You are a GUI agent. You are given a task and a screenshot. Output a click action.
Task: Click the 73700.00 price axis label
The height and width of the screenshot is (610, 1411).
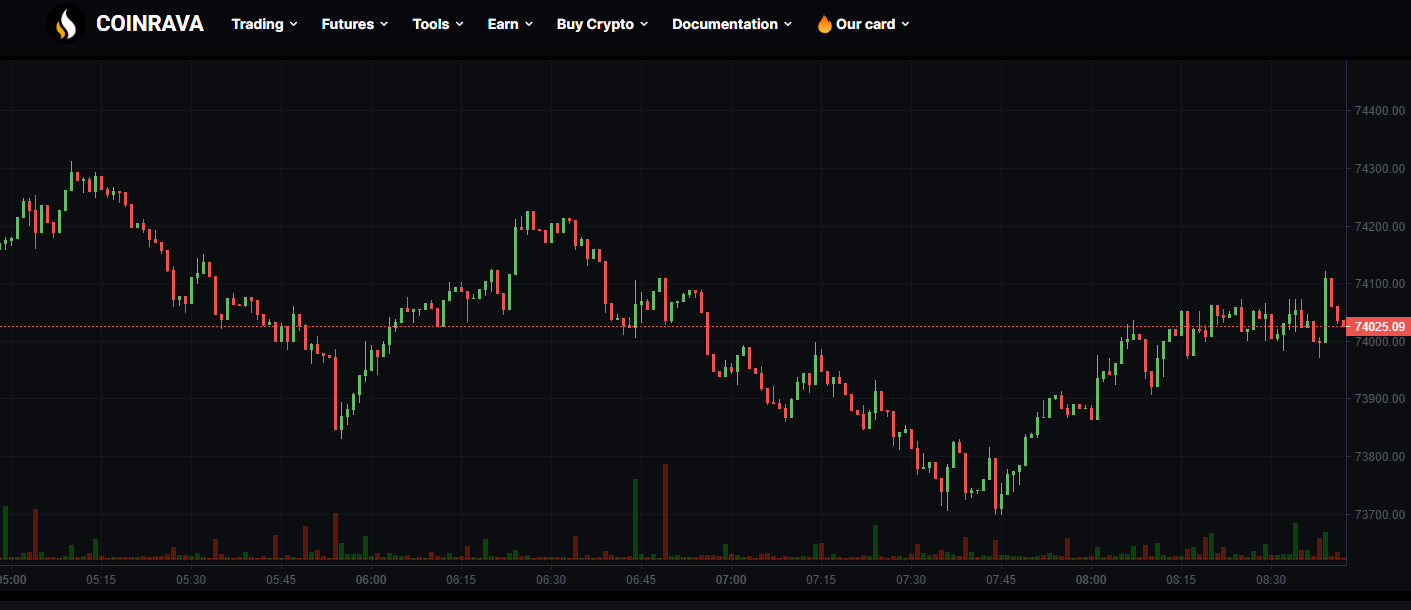point(1379,515)
